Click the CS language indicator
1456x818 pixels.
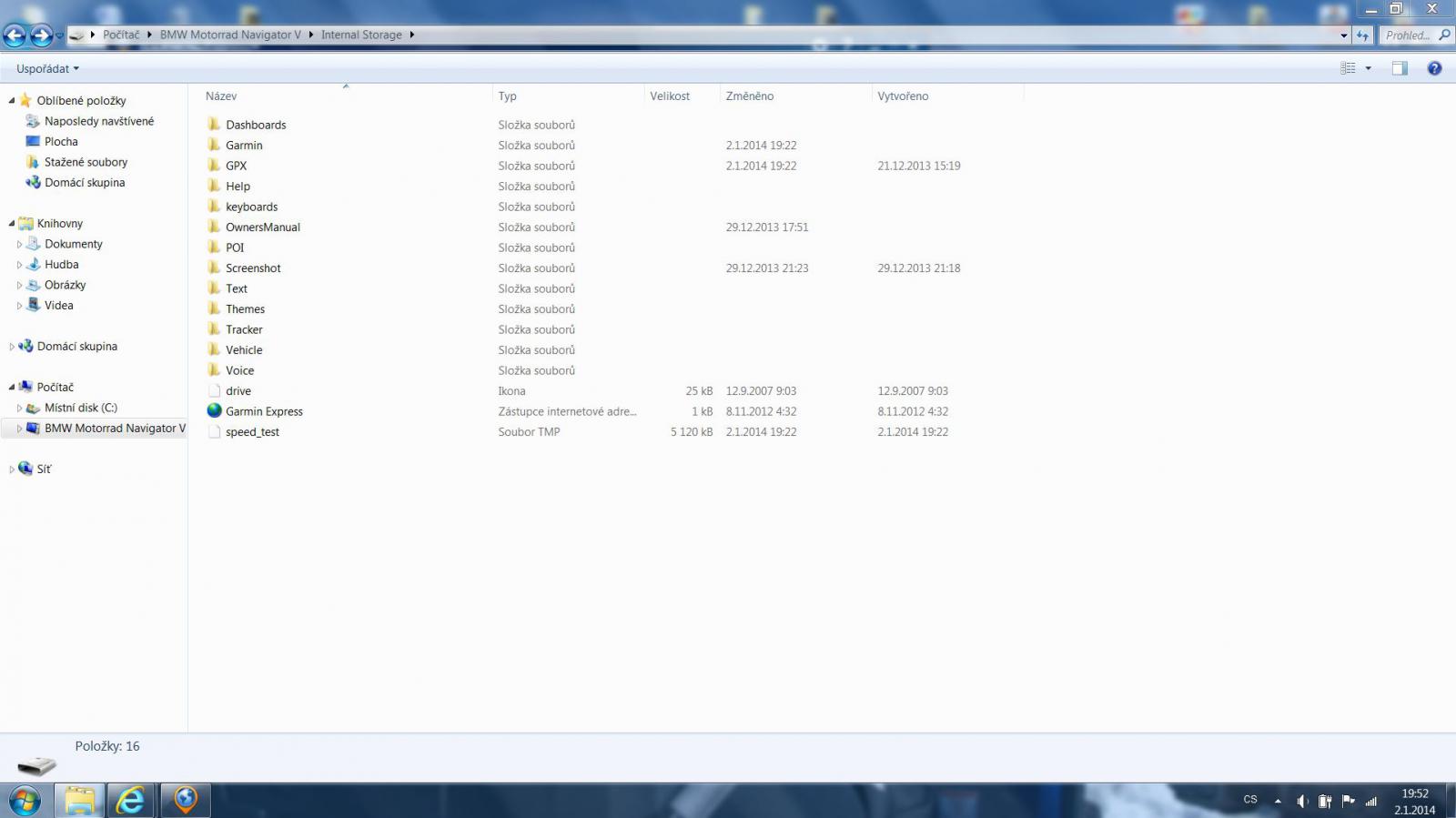coord(1250,800)
